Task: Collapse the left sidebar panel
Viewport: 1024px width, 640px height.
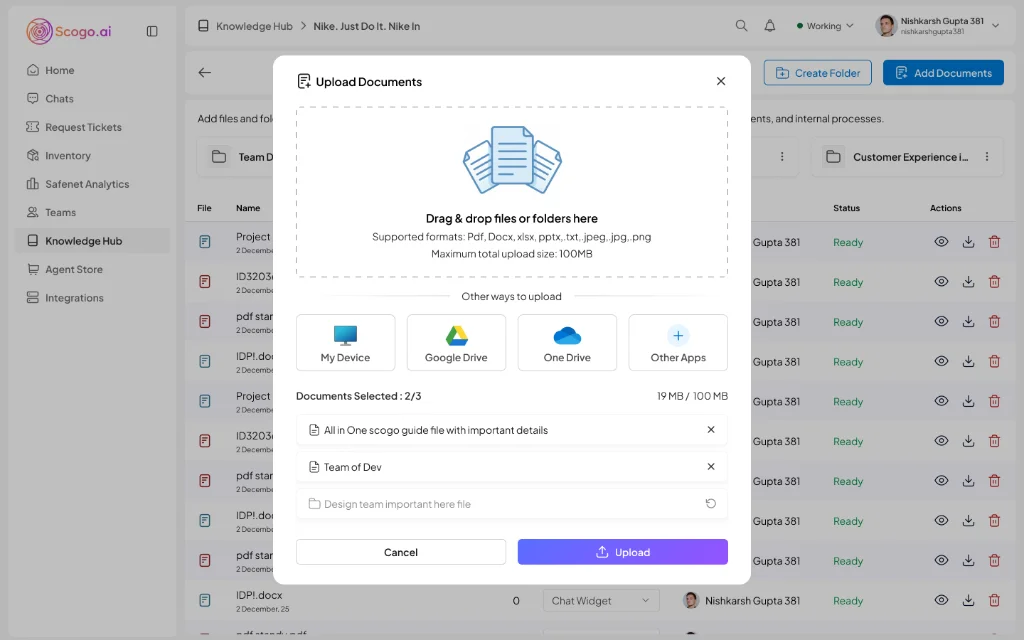Action: 152,31
